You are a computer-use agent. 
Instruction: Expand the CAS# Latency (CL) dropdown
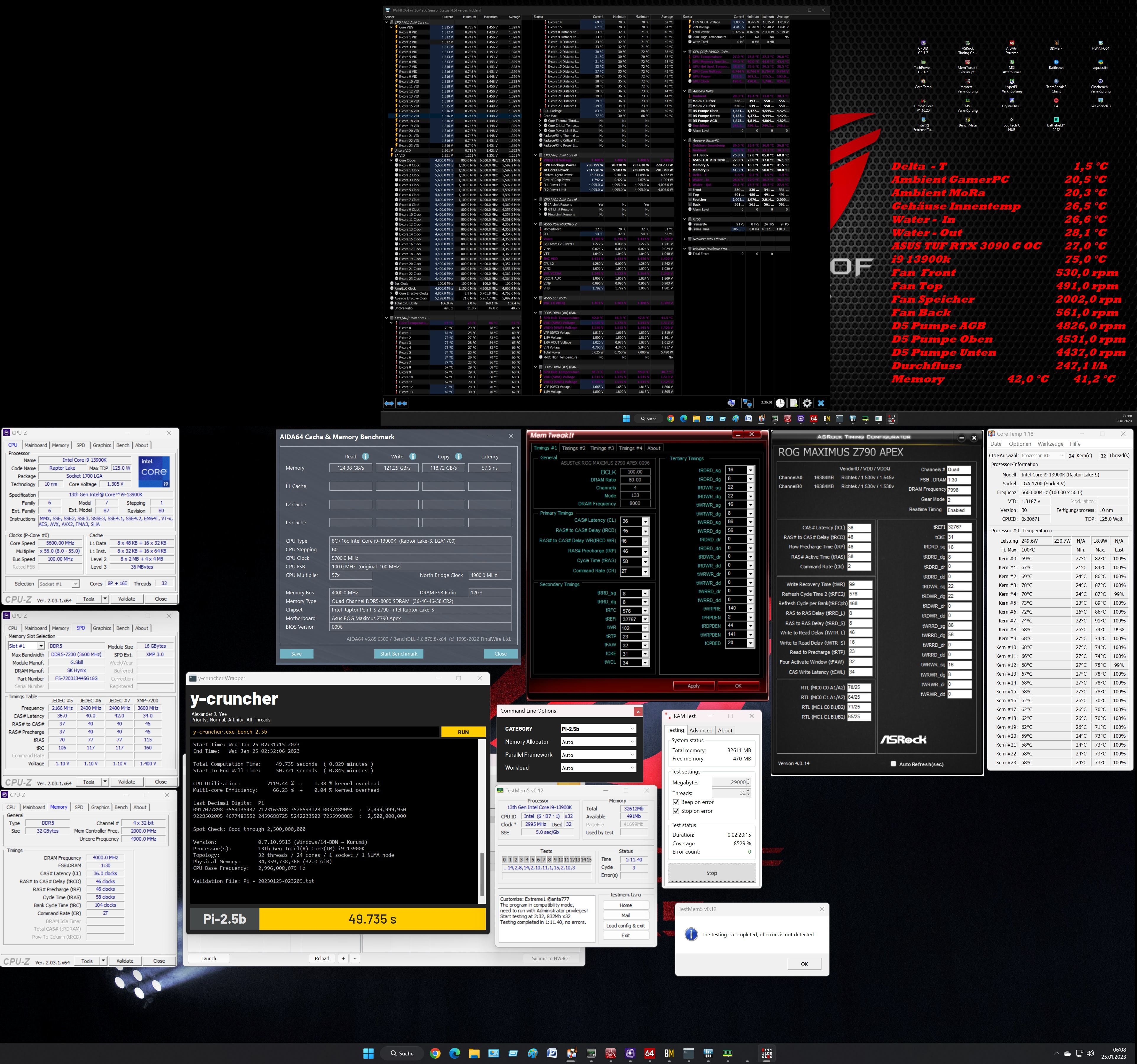[645, 521]
